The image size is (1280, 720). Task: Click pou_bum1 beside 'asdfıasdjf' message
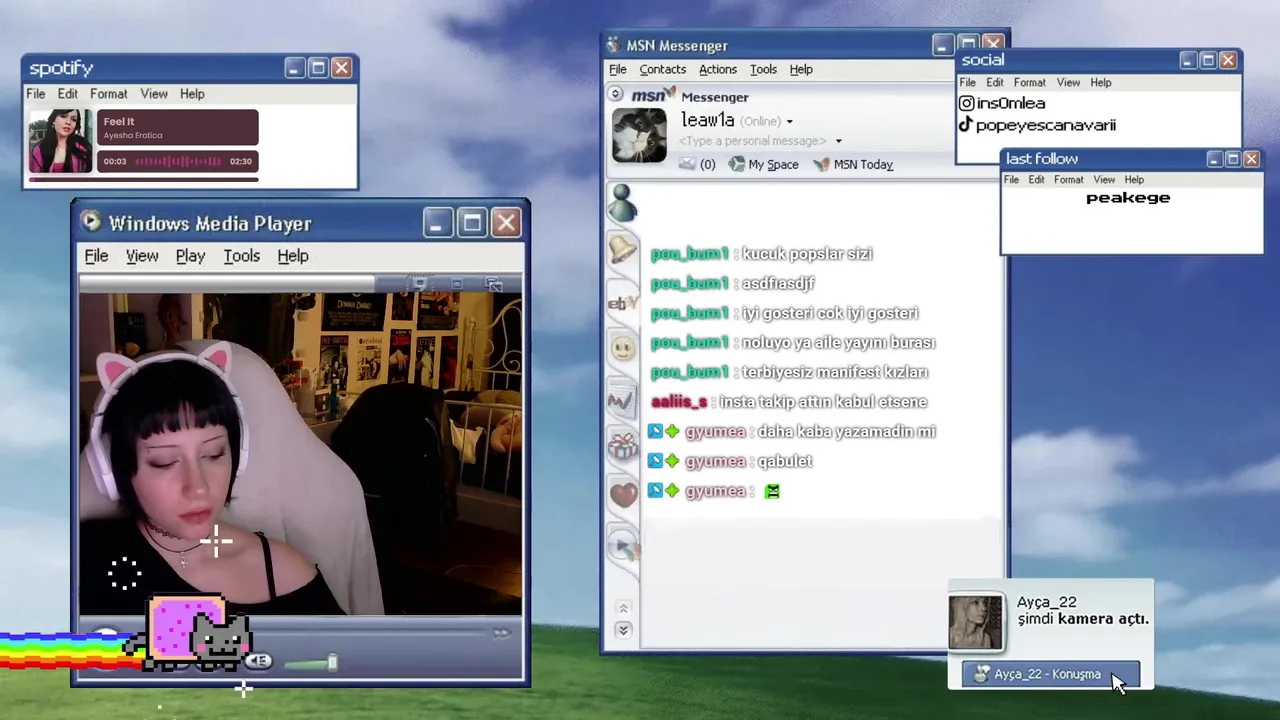689,284
